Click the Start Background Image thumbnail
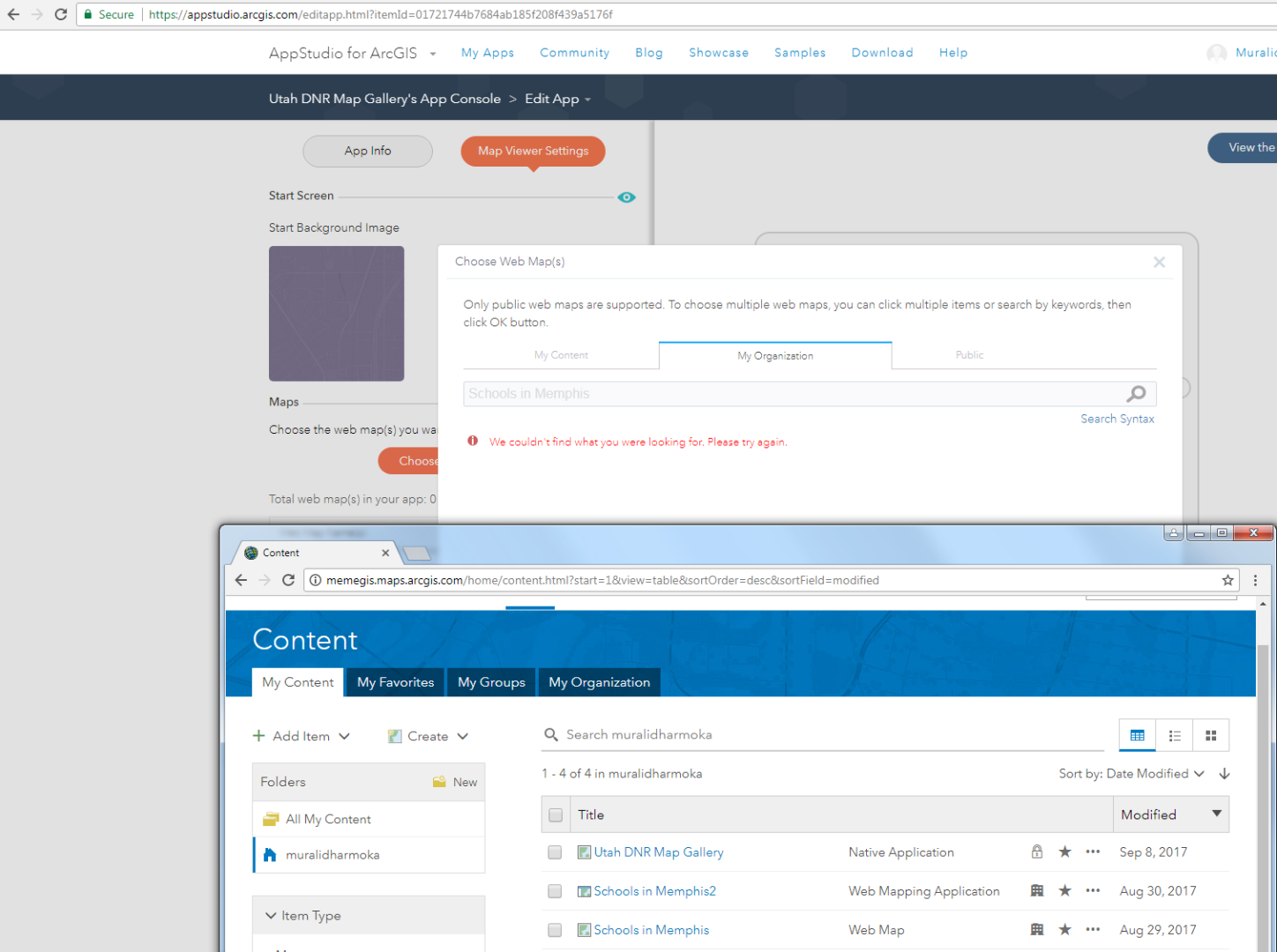Image resolution: width=1277 pixels, height=952 pixels. click(337, 314)
